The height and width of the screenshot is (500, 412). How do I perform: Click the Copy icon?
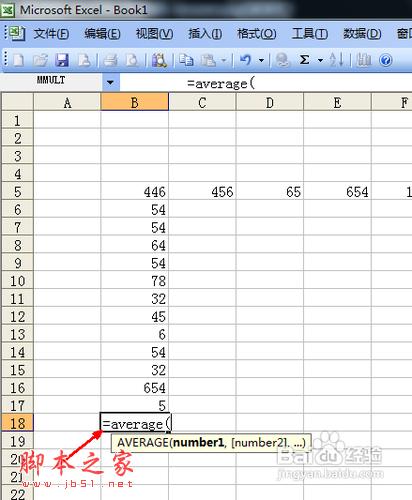coord(186,60)
